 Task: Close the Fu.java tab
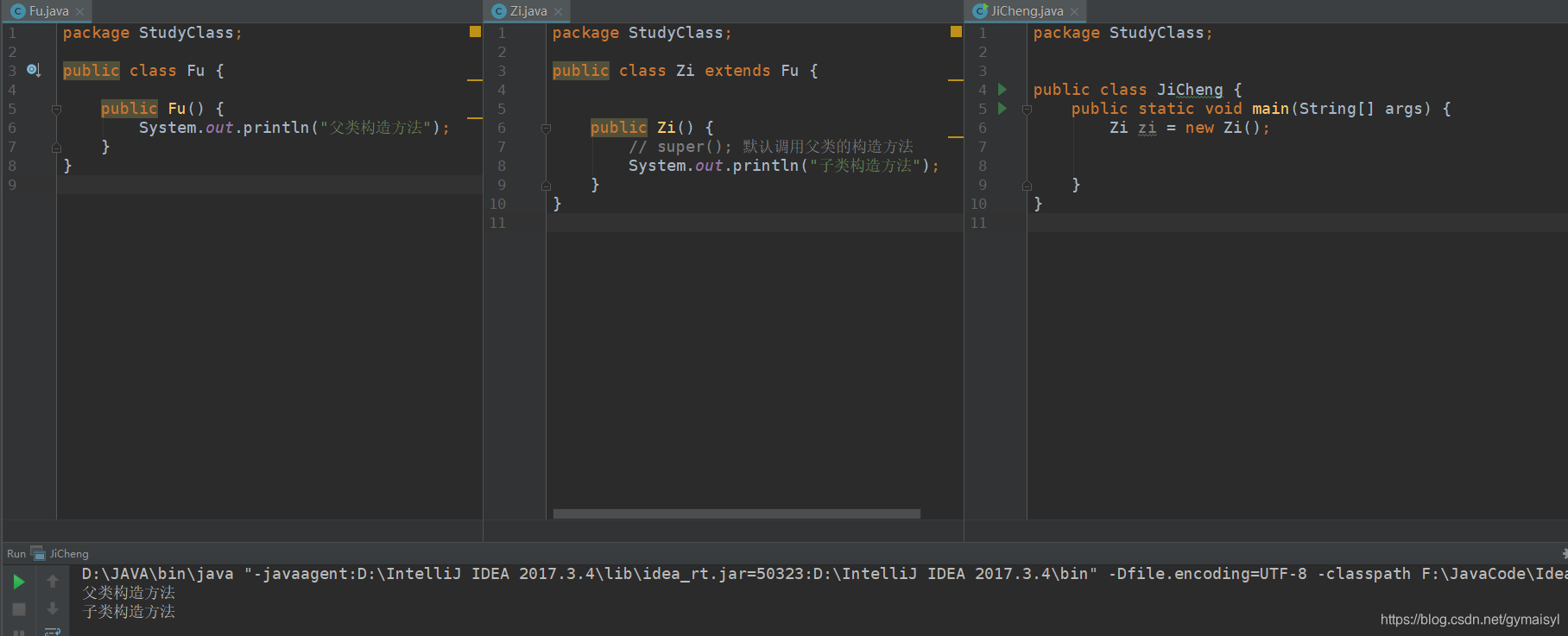[80, 12]
